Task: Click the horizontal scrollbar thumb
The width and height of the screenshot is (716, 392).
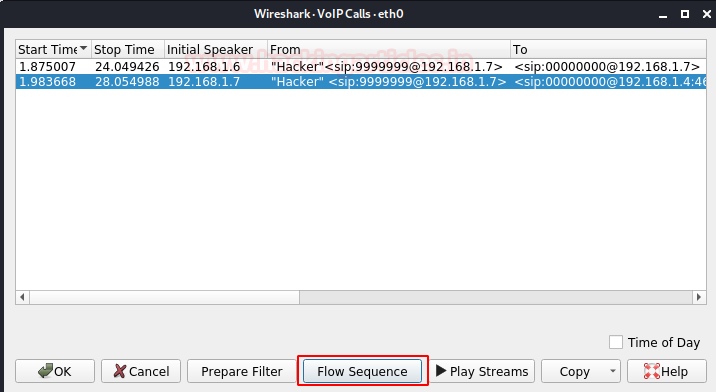Action: (496, 297)
